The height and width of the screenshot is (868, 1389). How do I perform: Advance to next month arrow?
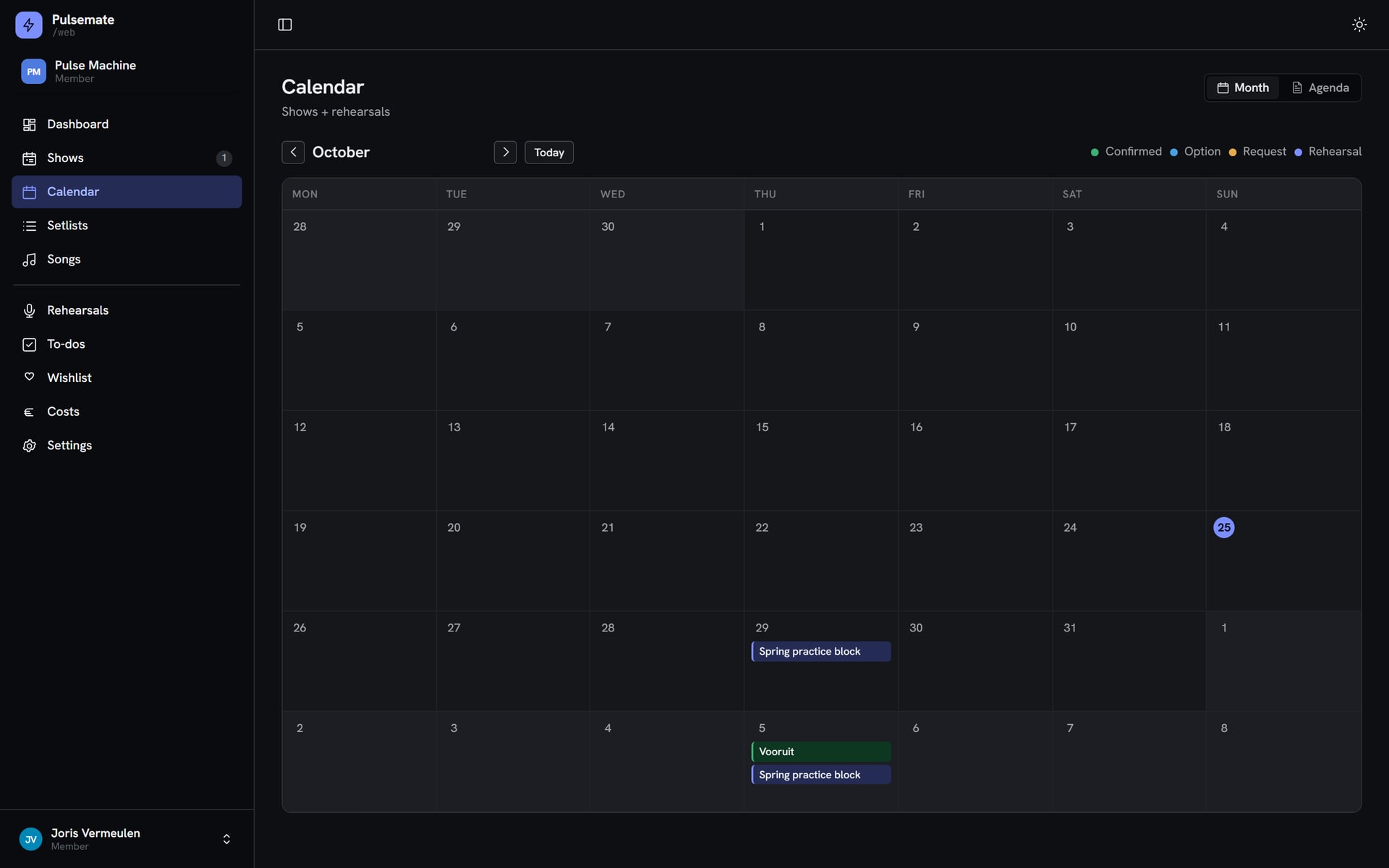click(505, 152)
